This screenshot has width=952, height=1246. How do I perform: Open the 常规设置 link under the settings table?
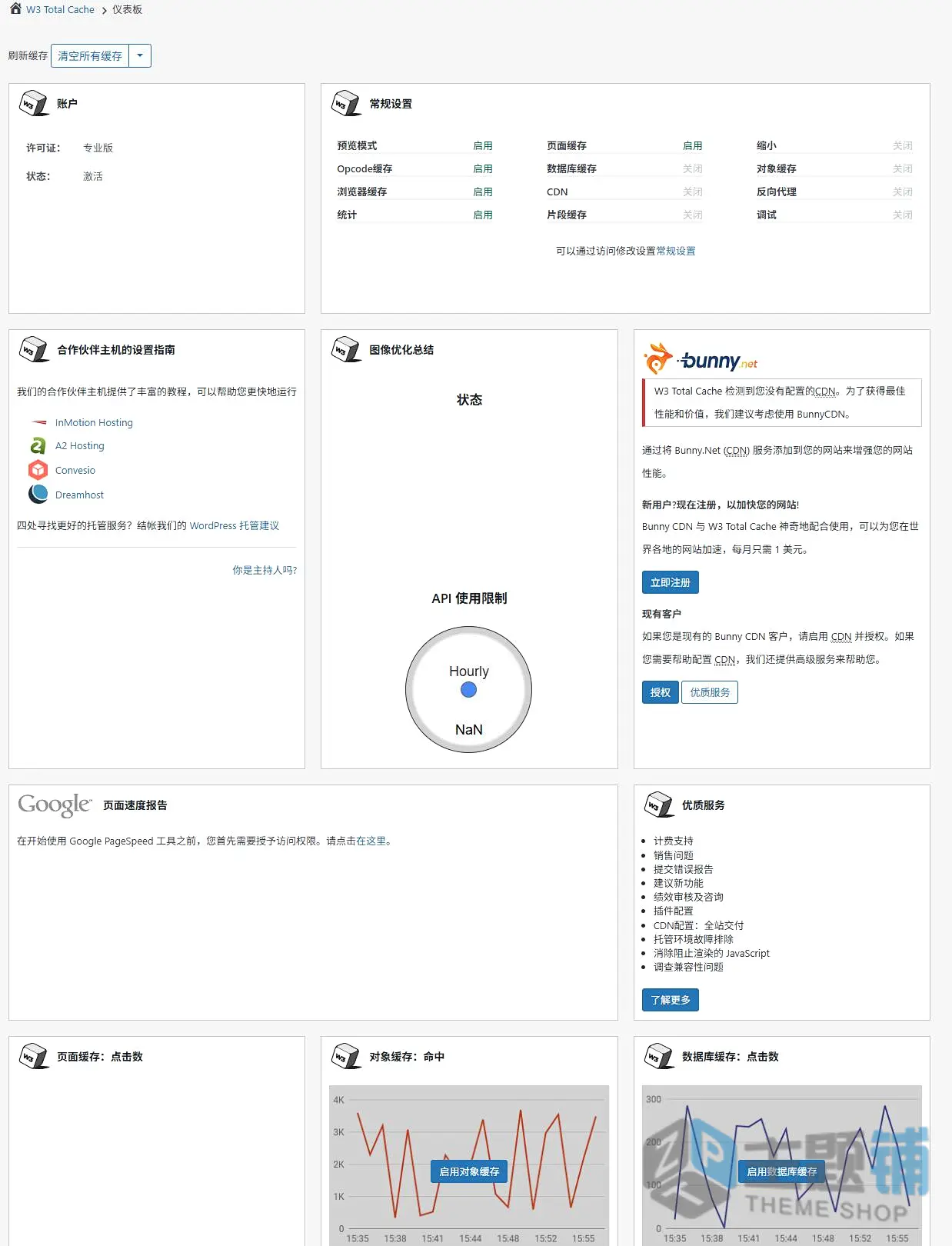click(x=676, y=251)
